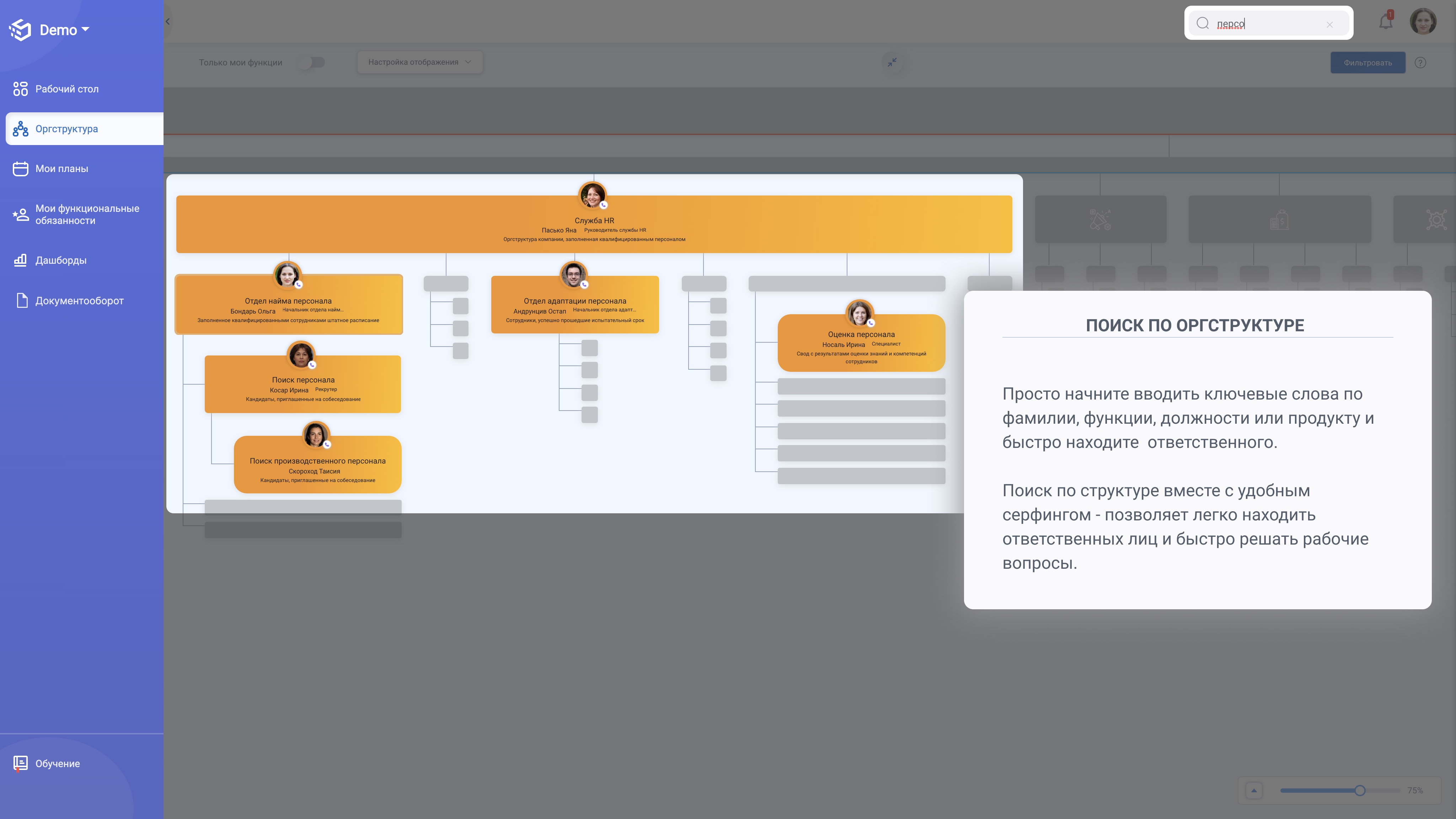Click 'Руководитель службы HR' title text
The width and height of the screenshot is (1456, 819).
(x=615, y=230)
